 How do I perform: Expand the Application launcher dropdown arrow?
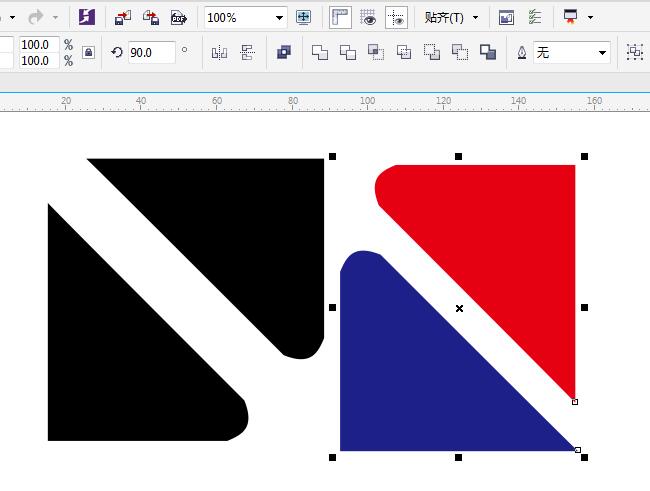590,17
